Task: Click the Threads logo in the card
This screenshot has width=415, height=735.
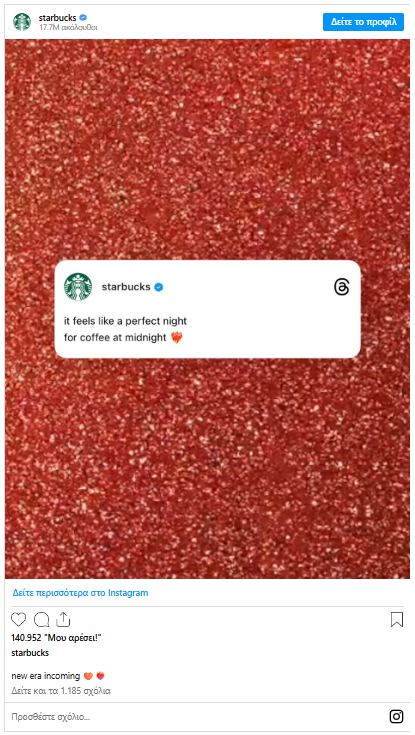Action: 342,287
